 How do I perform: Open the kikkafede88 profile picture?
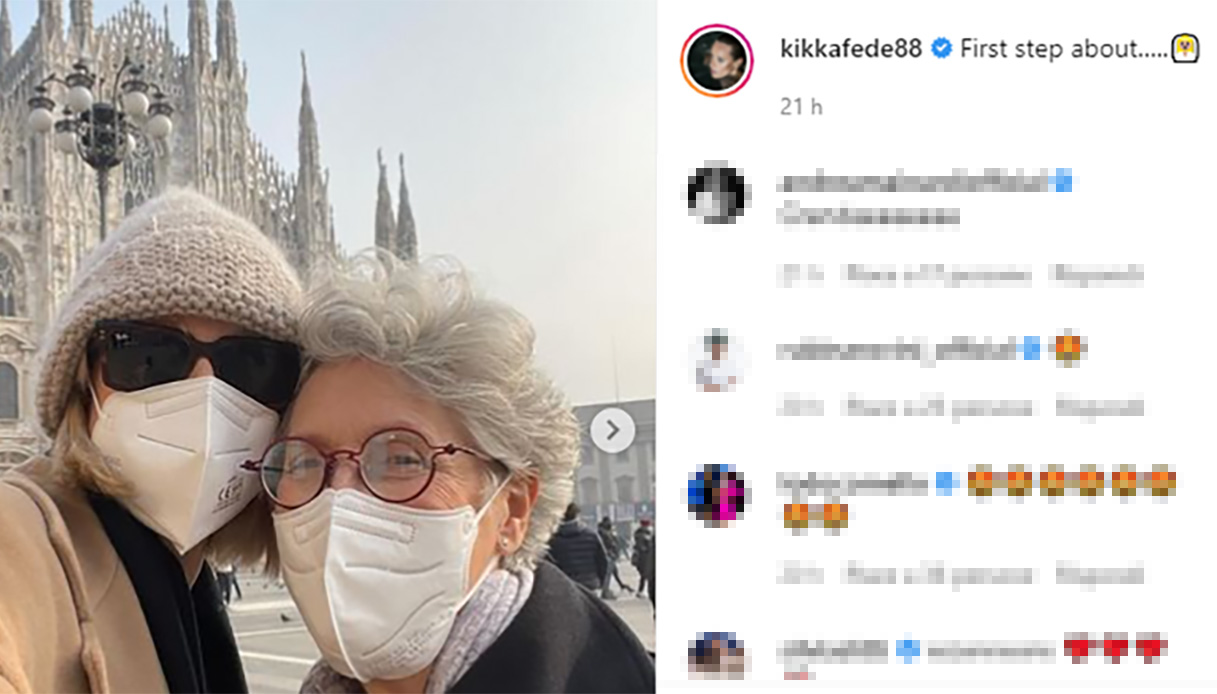coord(717,61)
